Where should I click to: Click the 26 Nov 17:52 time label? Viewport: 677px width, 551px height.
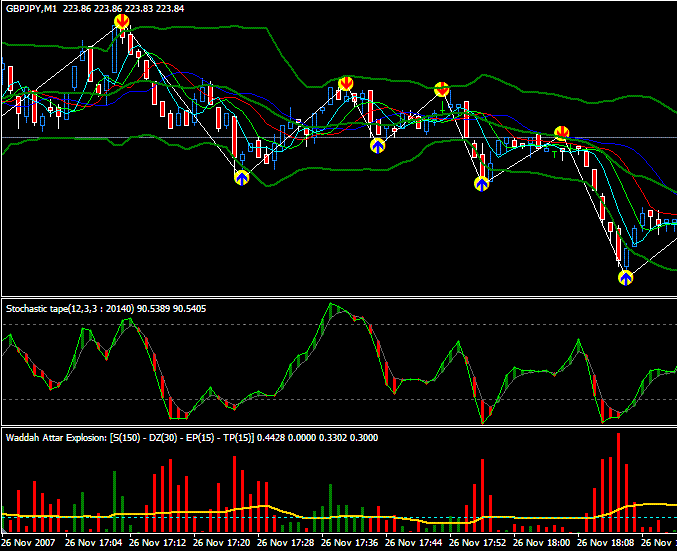(478, 542)
